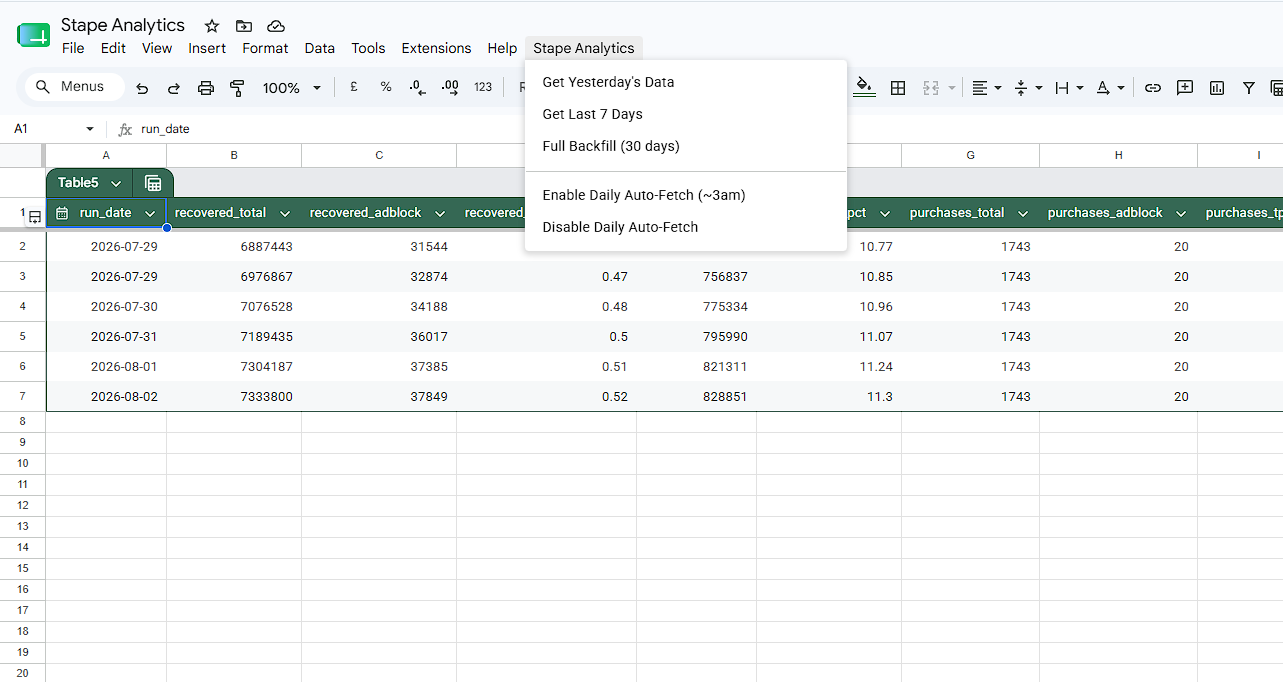The image size is (1283, 682).
Task: Open the vertical align dropdown
Action: pyautogui.click(x=1028, y=88)
